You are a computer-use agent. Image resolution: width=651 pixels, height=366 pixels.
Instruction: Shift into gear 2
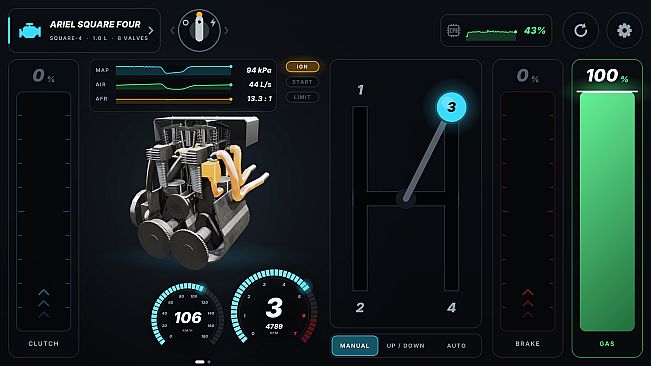pyautogui.click(x=360, y=307)
